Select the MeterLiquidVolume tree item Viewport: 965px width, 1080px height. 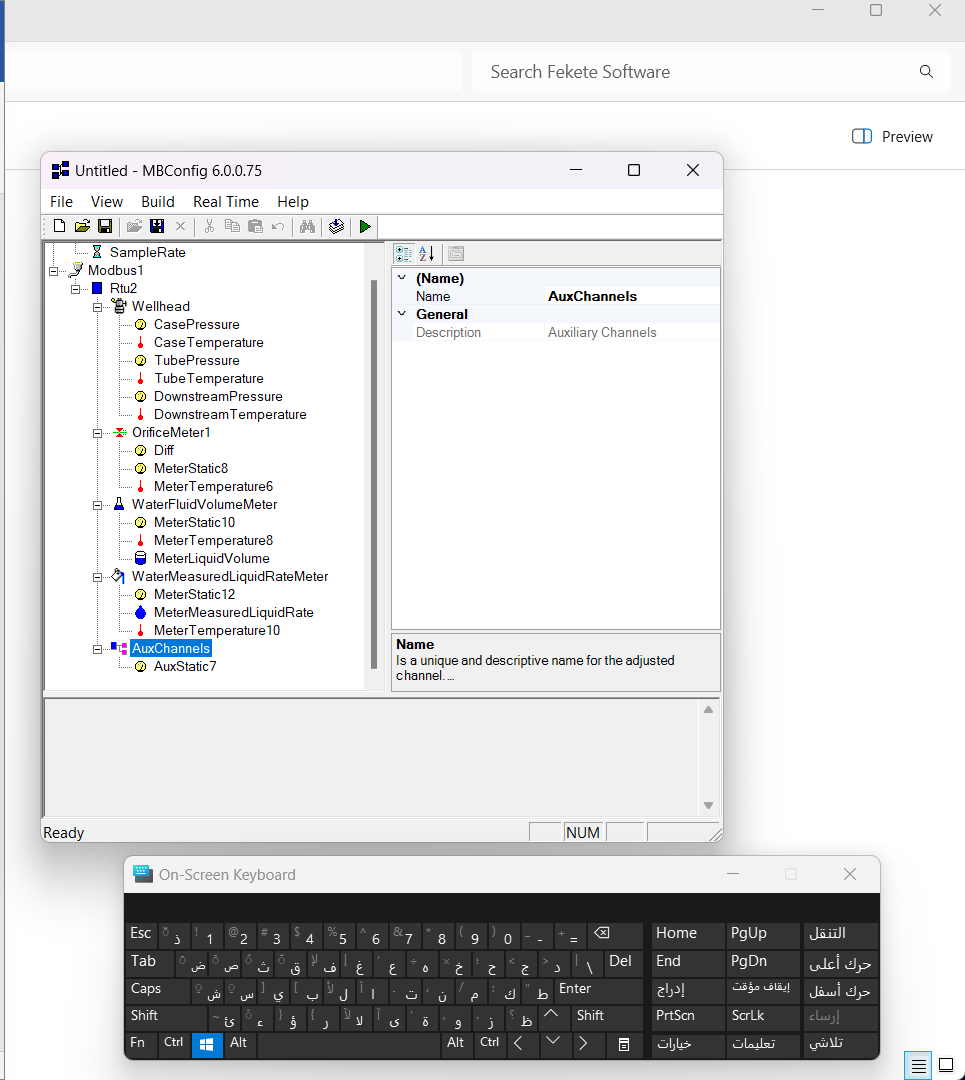[211, 559]
